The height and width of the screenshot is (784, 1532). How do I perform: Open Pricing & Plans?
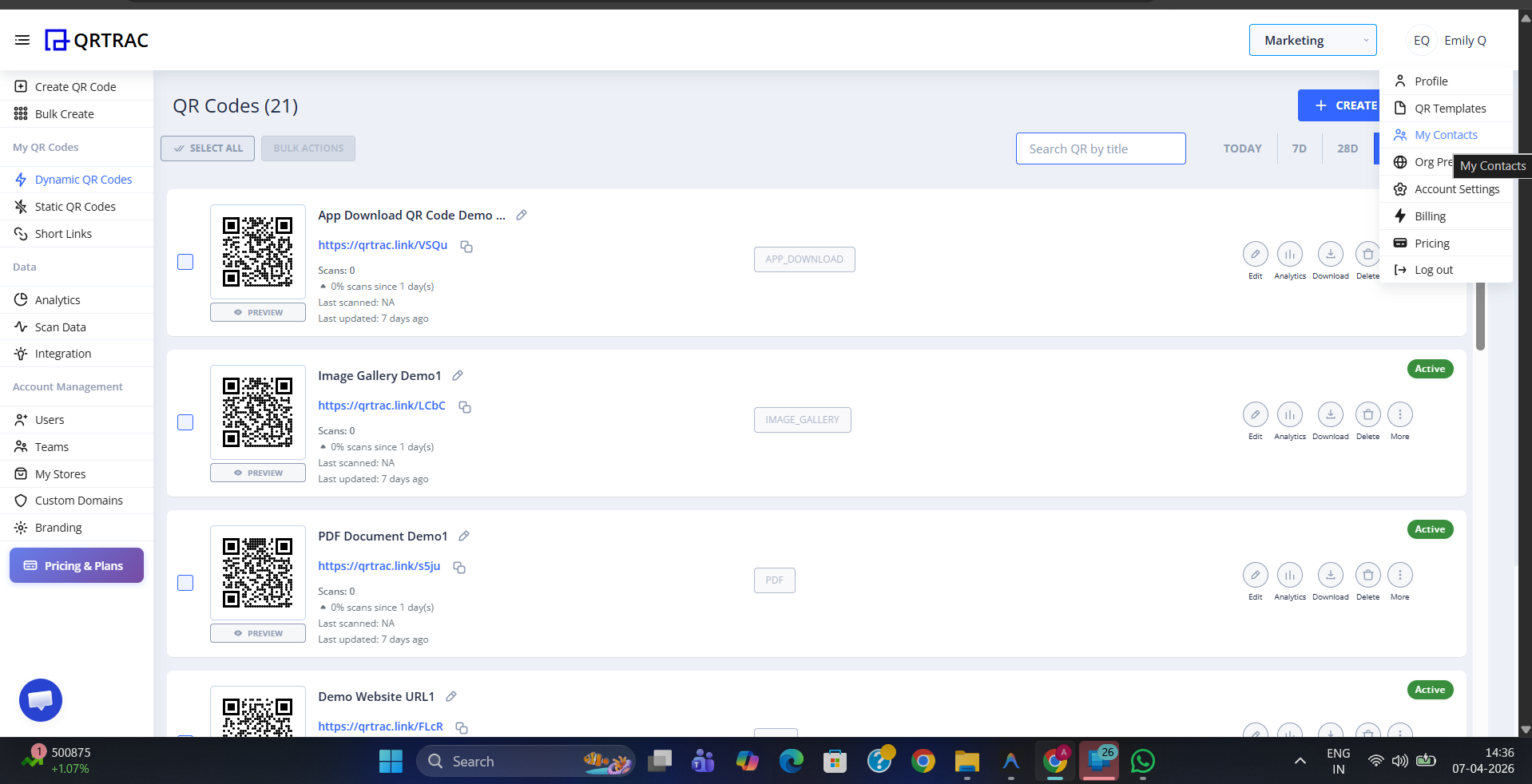click(76, 565)
